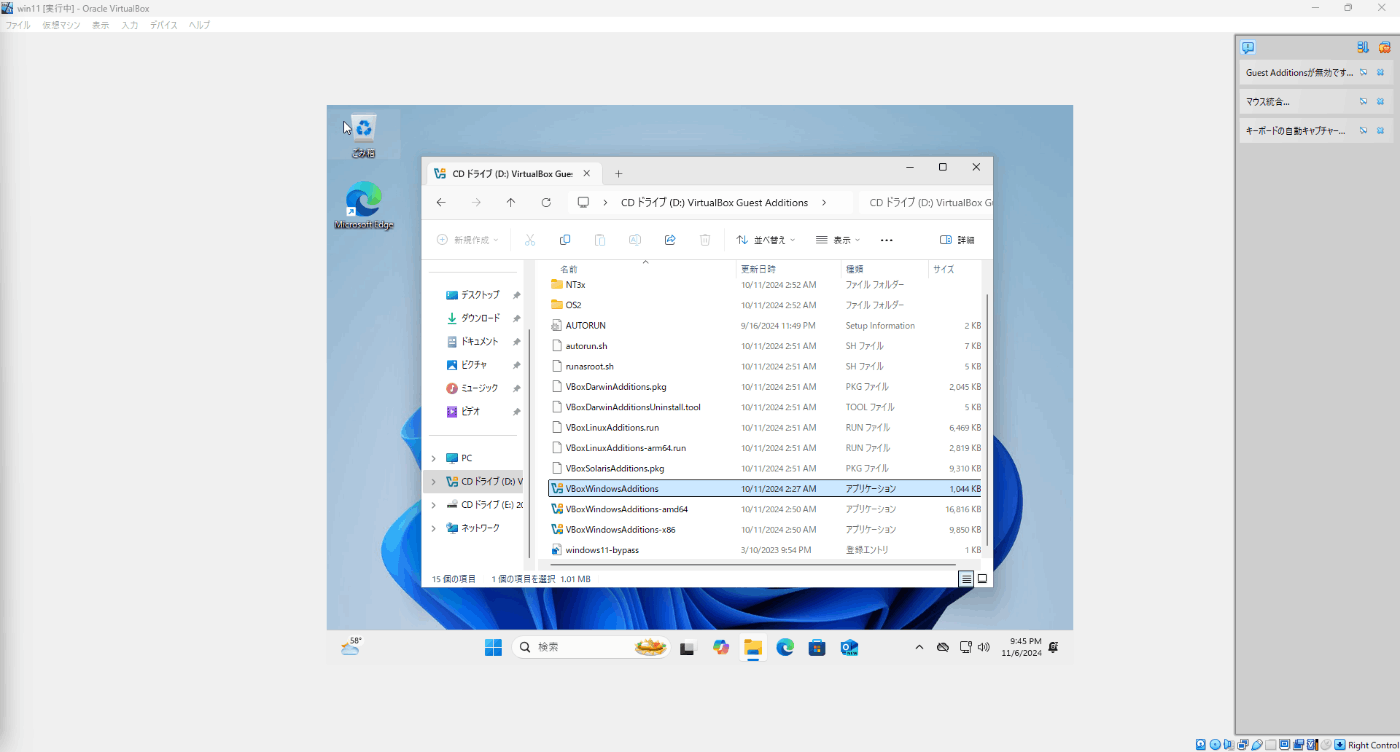
Task: Click the hard disk activity status icon
Action: [1200, 745]
